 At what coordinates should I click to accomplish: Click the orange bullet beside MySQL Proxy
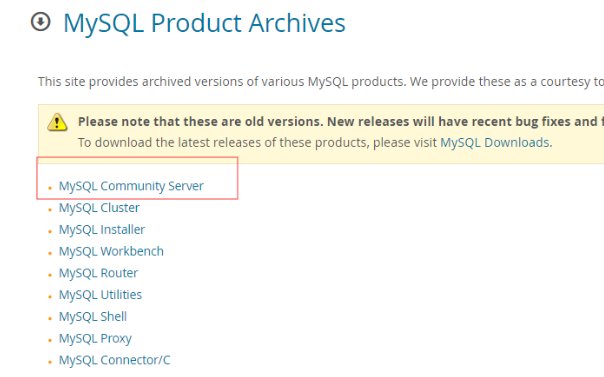pos(50,340)
